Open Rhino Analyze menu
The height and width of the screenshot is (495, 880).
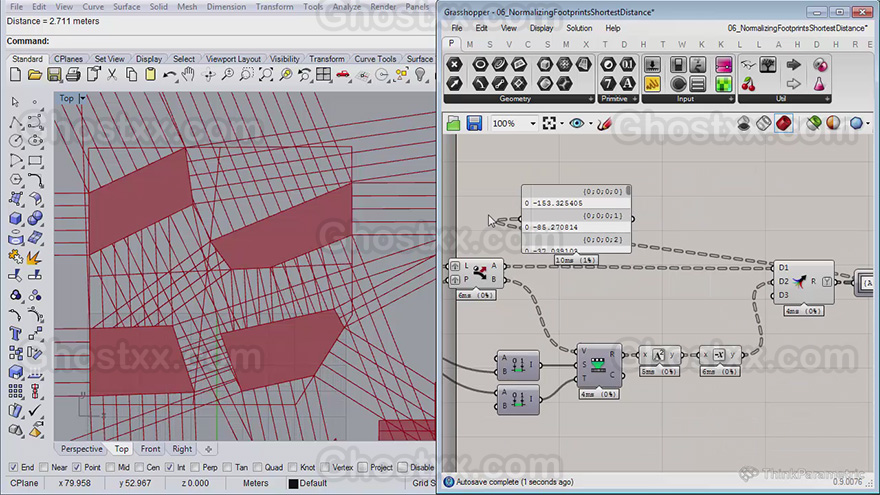(x=347, y=7)
